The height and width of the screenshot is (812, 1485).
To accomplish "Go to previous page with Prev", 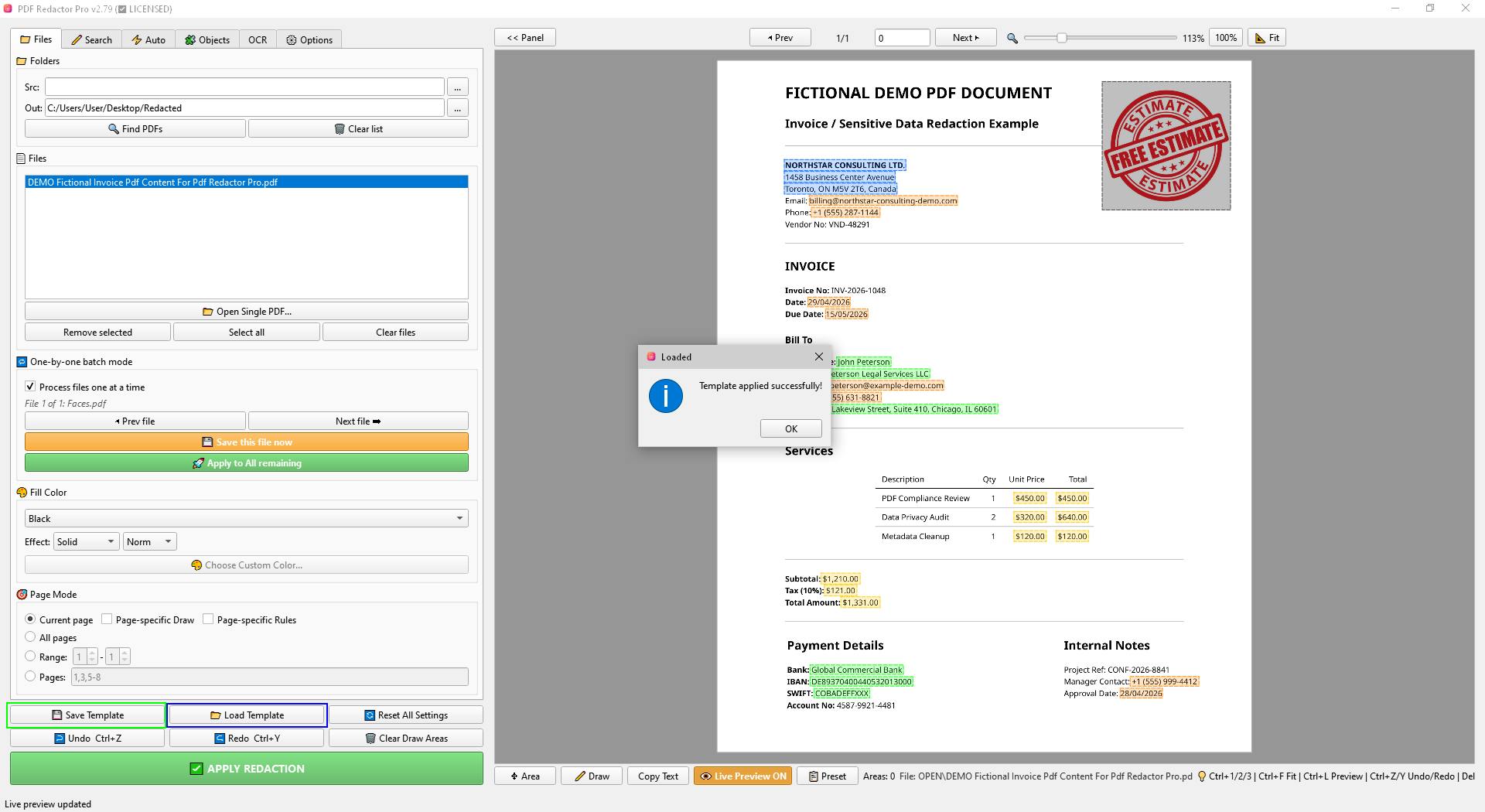I will (x=780, y=38).
